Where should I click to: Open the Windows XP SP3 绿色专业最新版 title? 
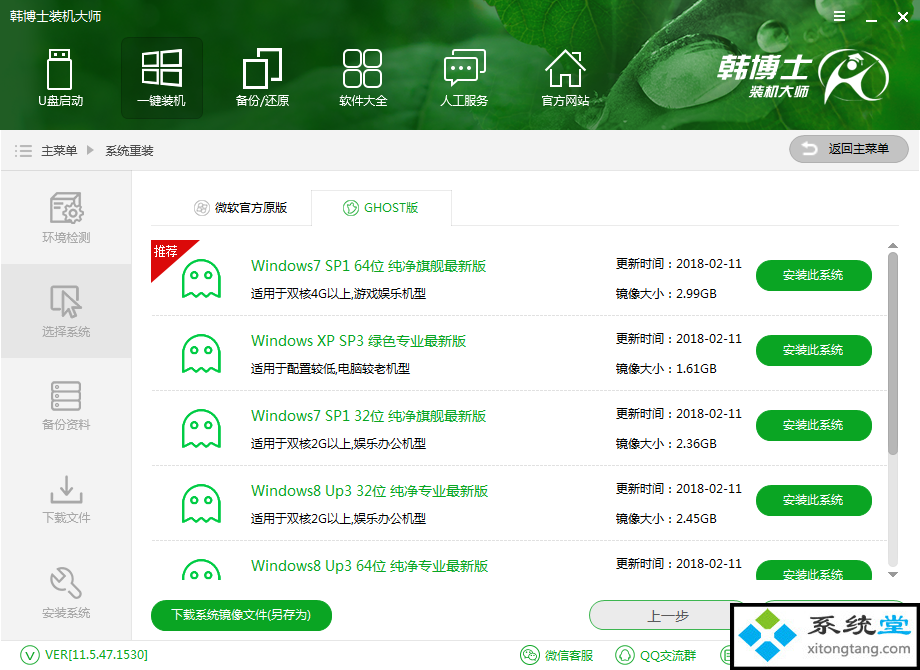point(358,341)
